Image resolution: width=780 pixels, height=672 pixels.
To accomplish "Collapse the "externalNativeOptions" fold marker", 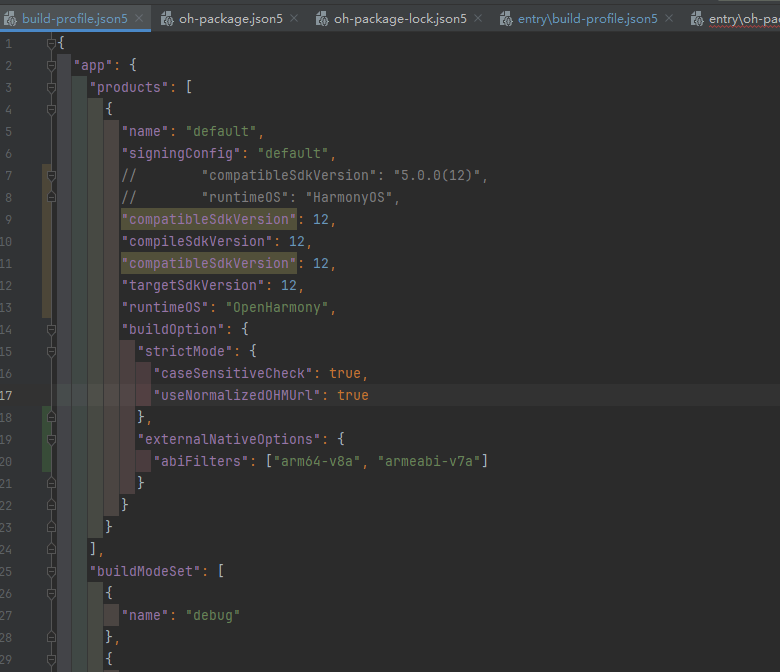I will pos(51,439).
